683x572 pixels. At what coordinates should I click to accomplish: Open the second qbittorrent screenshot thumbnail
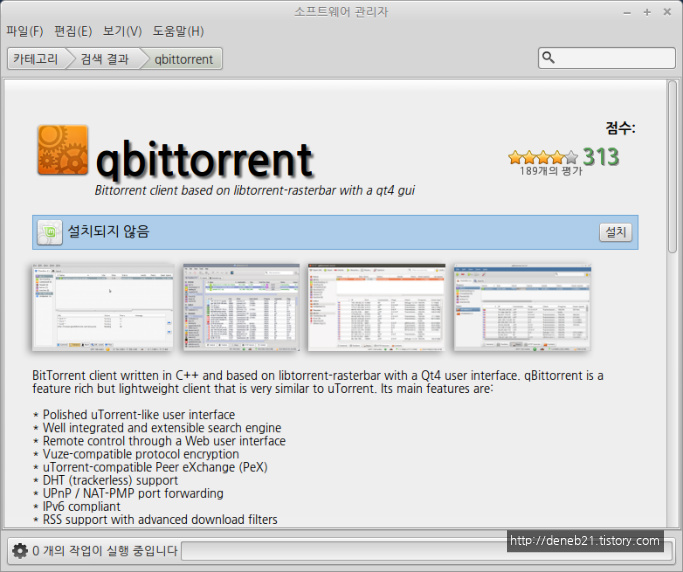tap(240, 307)
